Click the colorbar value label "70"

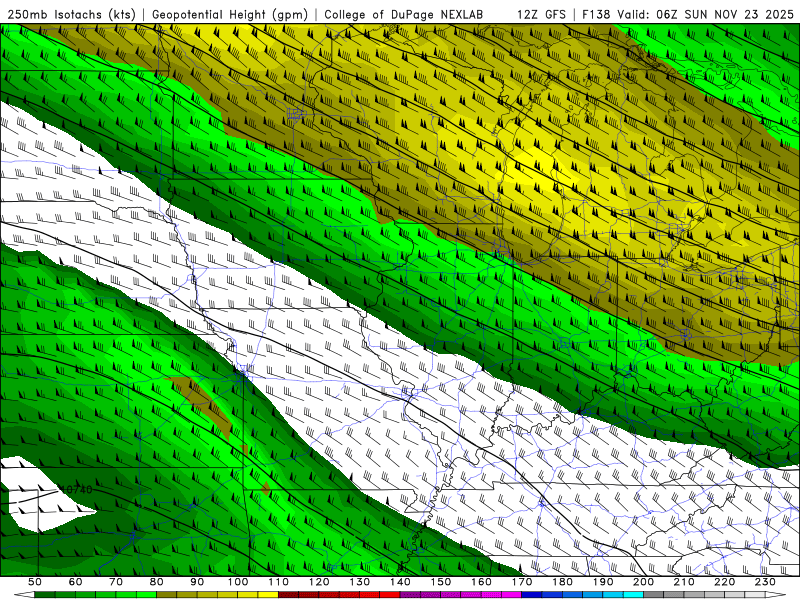tap(116, 582)
